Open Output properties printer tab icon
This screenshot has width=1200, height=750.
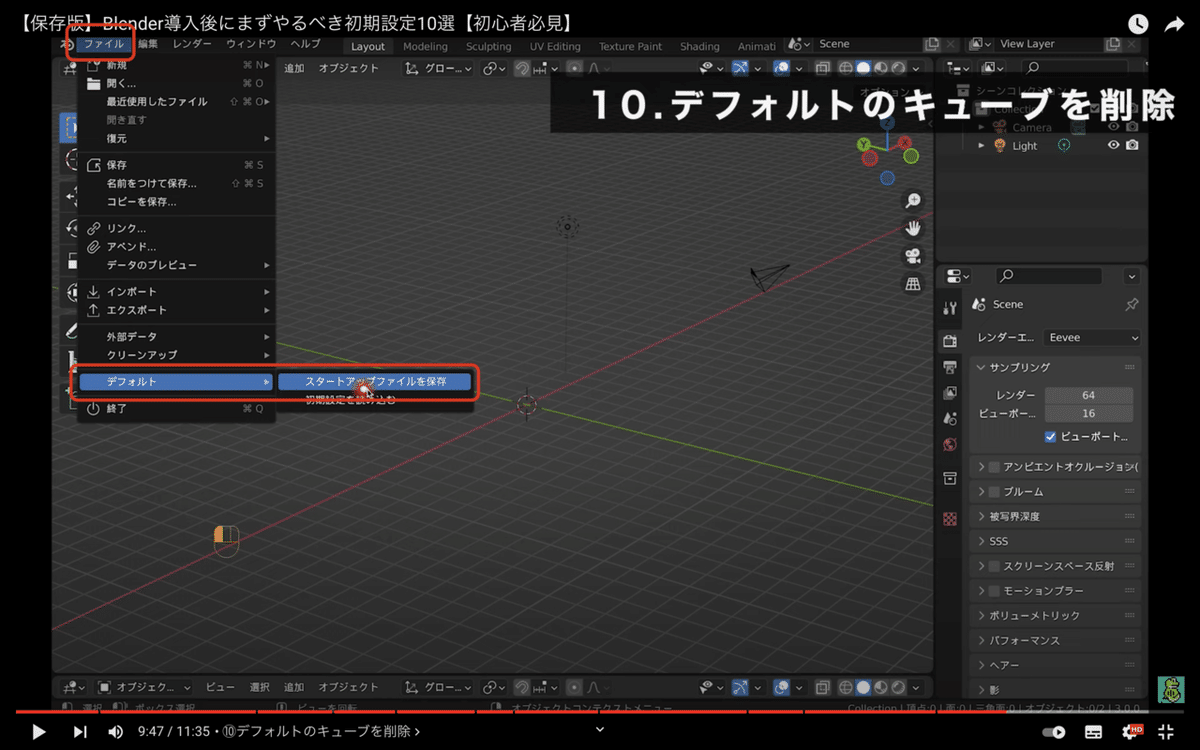click(x=950, y=367)
